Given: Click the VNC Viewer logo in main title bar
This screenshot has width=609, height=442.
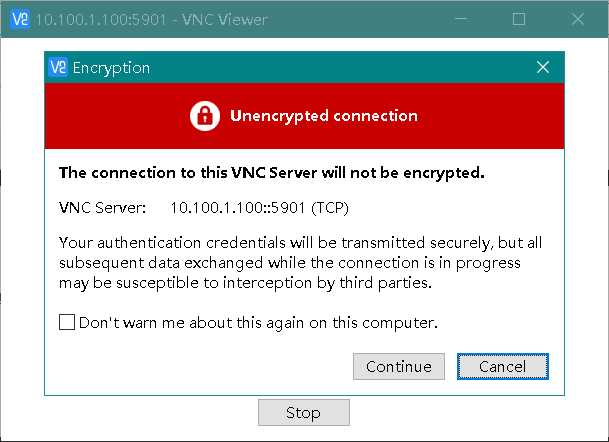Looking at the screenshot, I should (x=20, y=19).
